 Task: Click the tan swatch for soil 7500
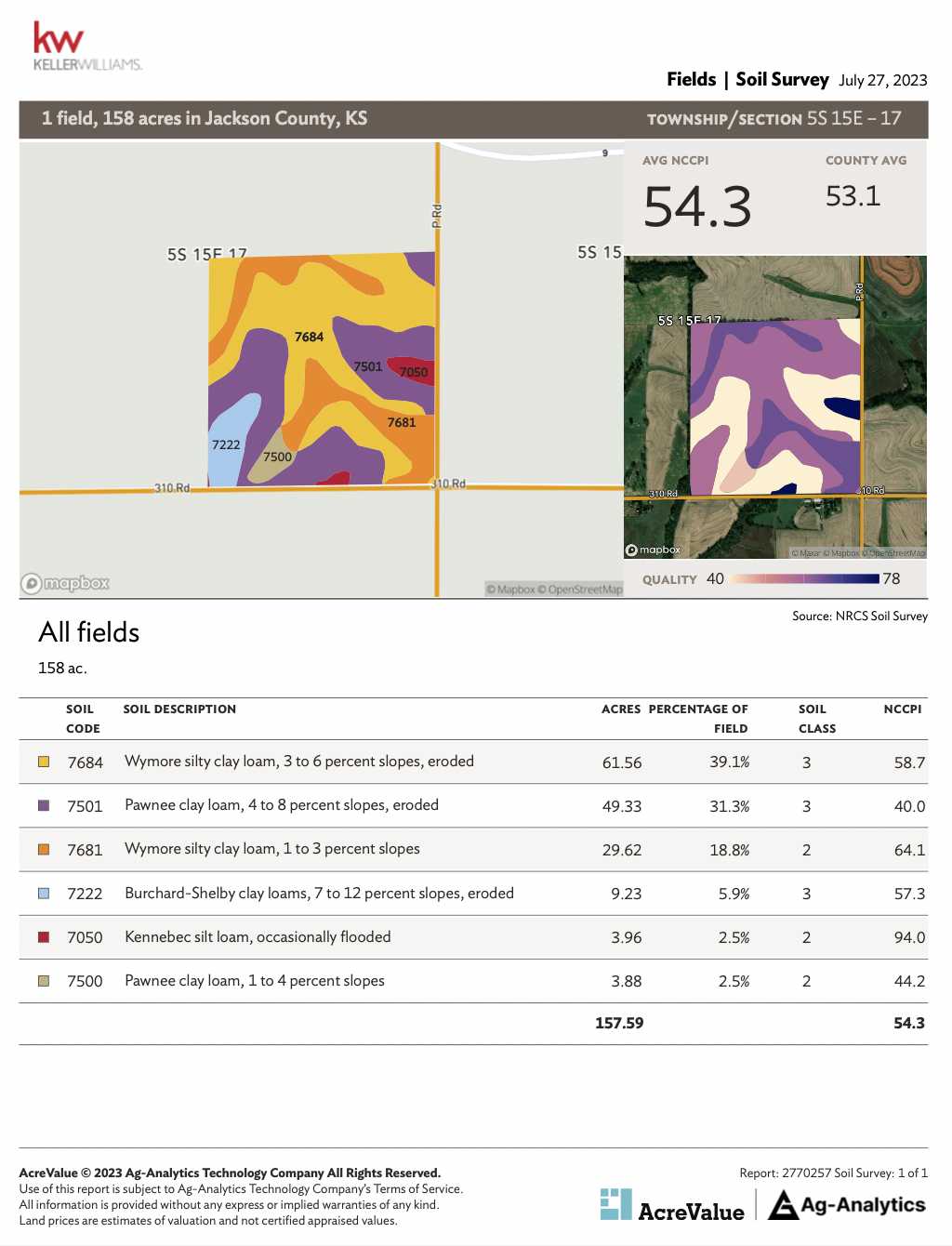pos(44,980)
